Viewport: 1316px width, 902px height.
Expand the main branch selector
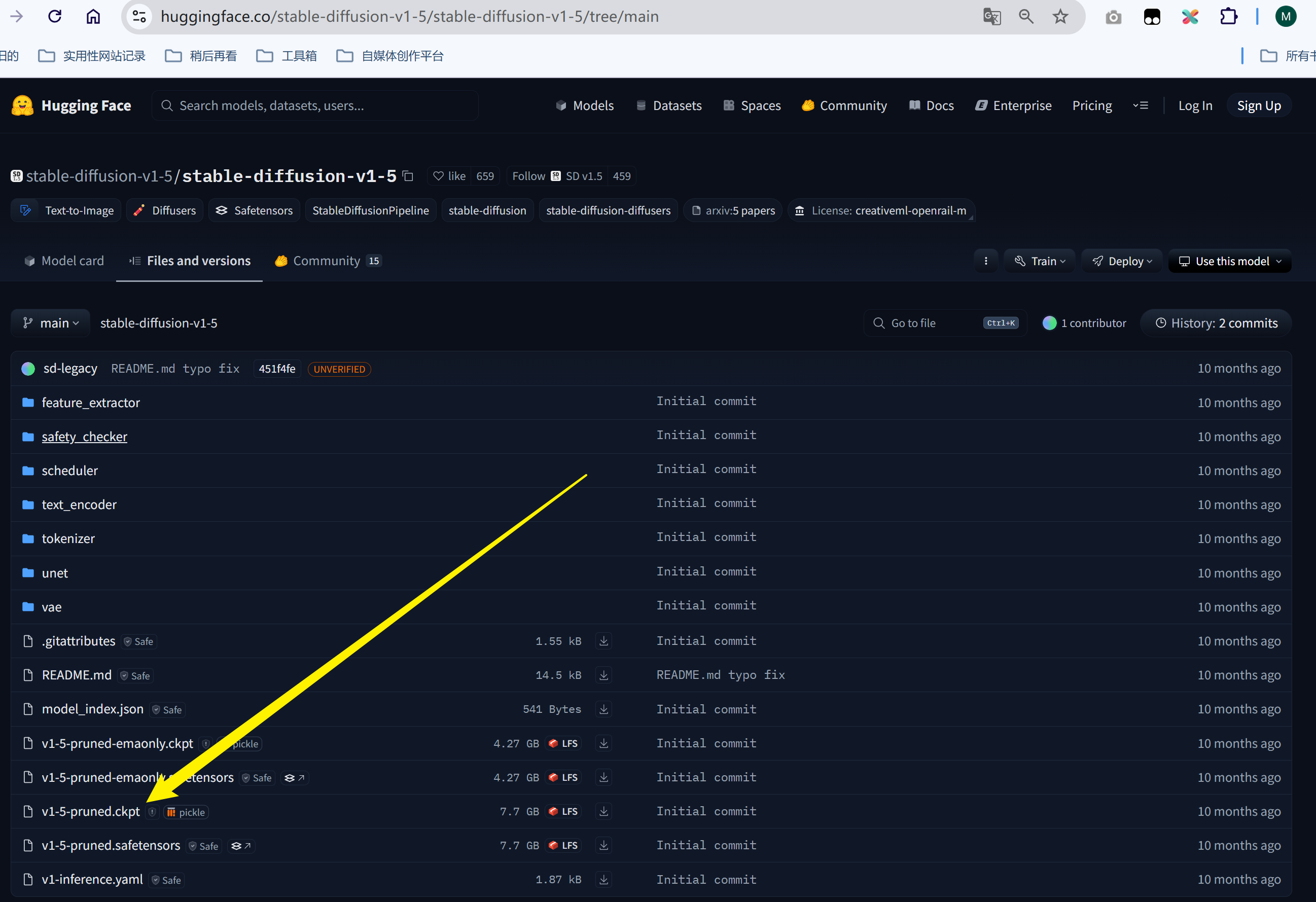point(50,323)
